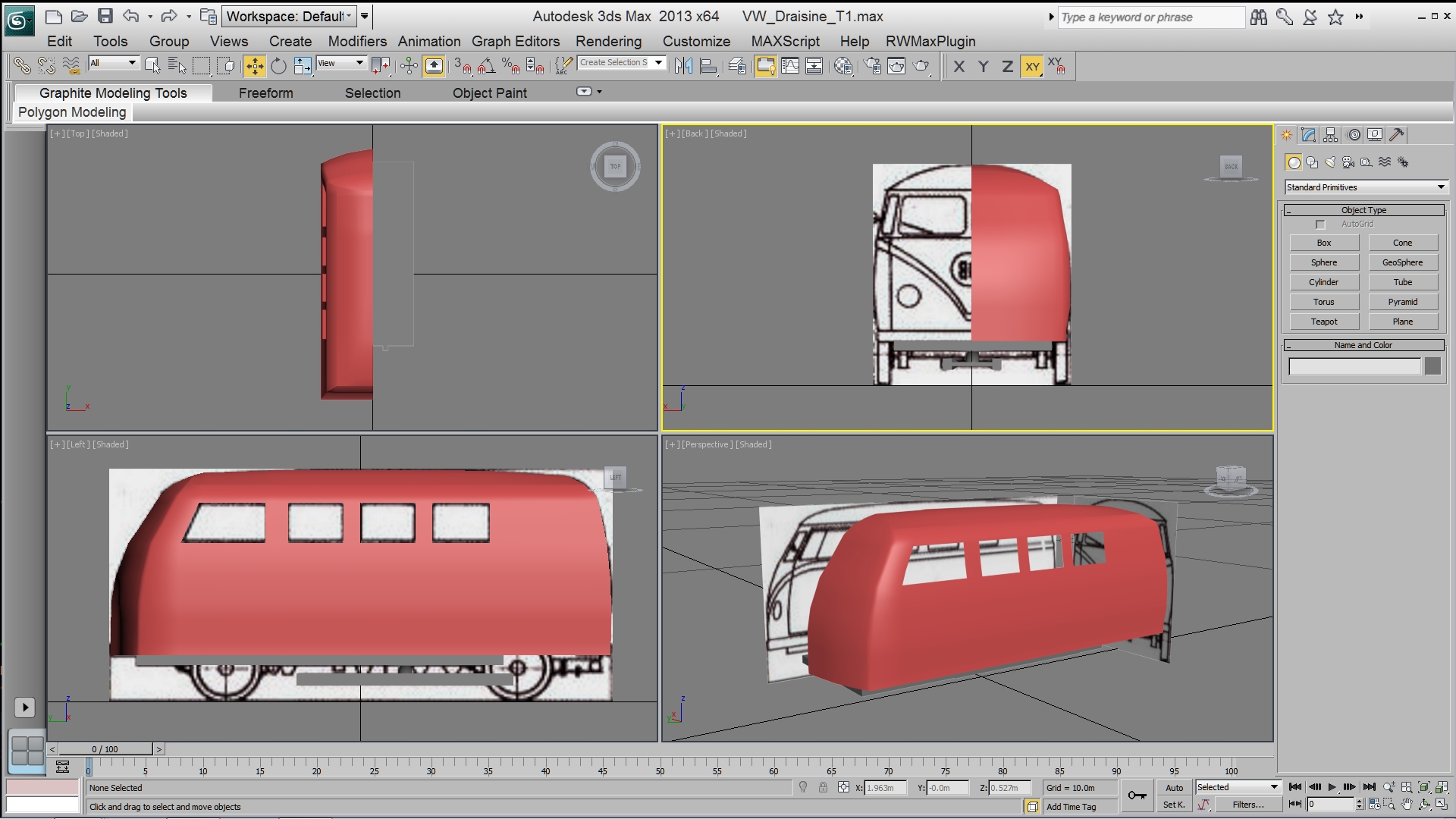Image resolution: width=1456 pixels, height=819 pixels.
Task: Open the Modifiers menu
Action: point(357,42)
